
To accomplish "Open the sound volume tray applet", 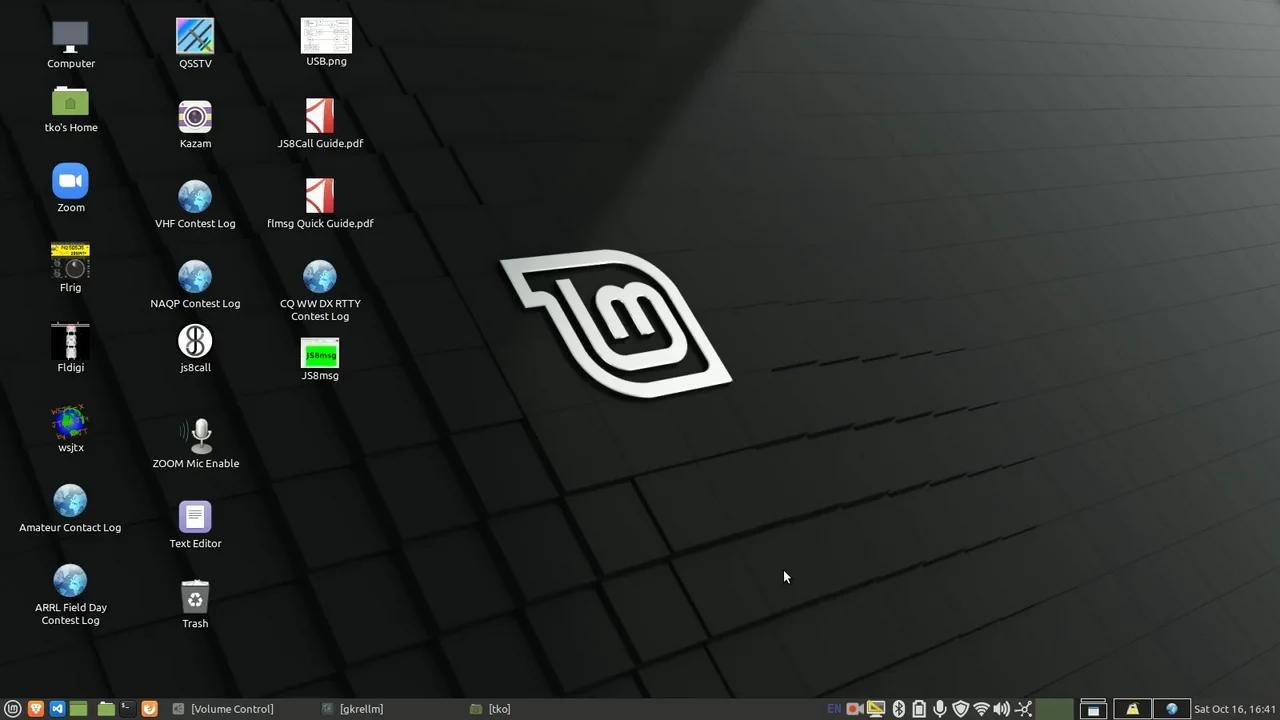I will 1002,709.
